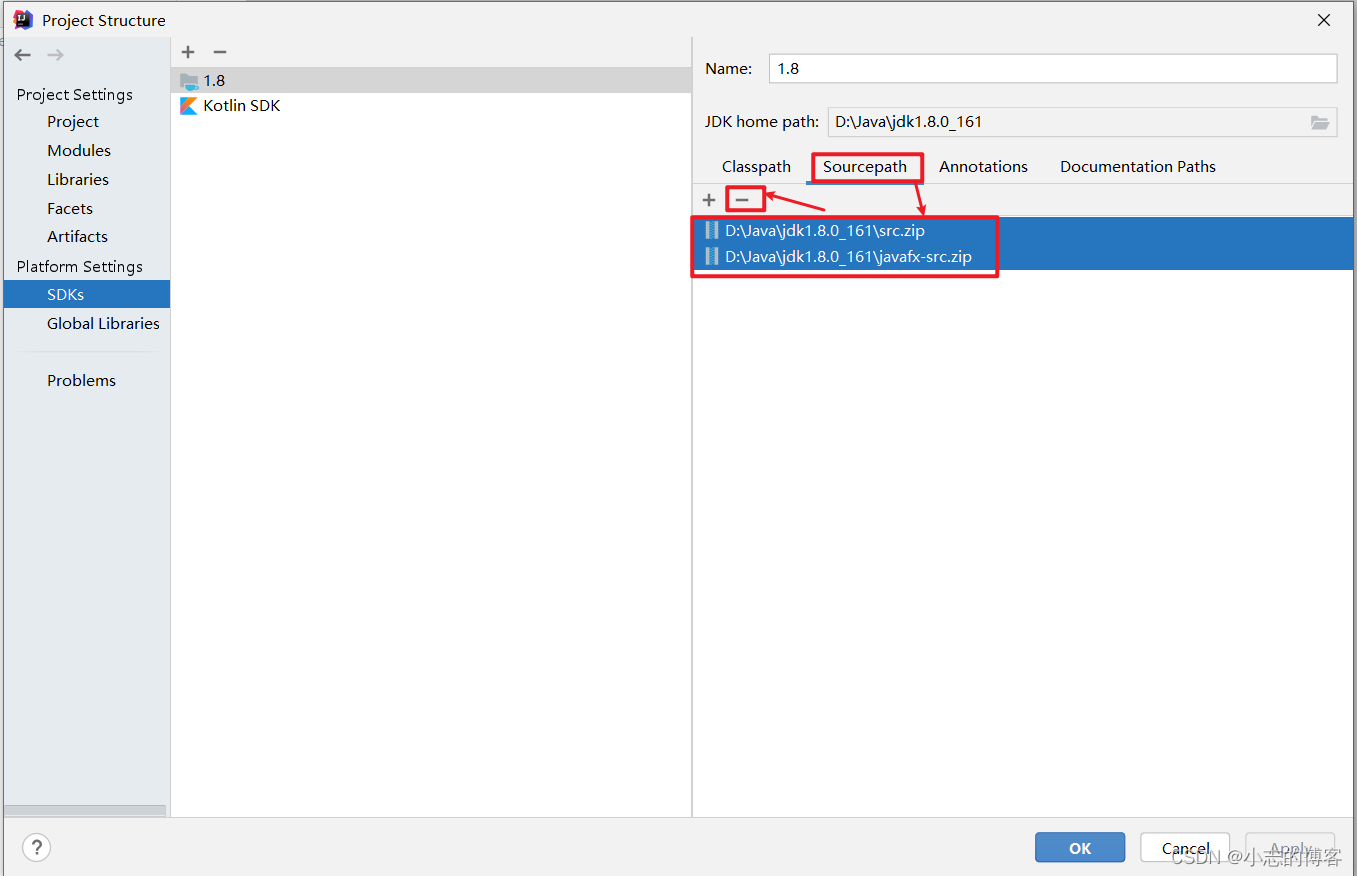The image size is (1357, 876).
Task: Open the Project settings page
Action: click(73, 121)
